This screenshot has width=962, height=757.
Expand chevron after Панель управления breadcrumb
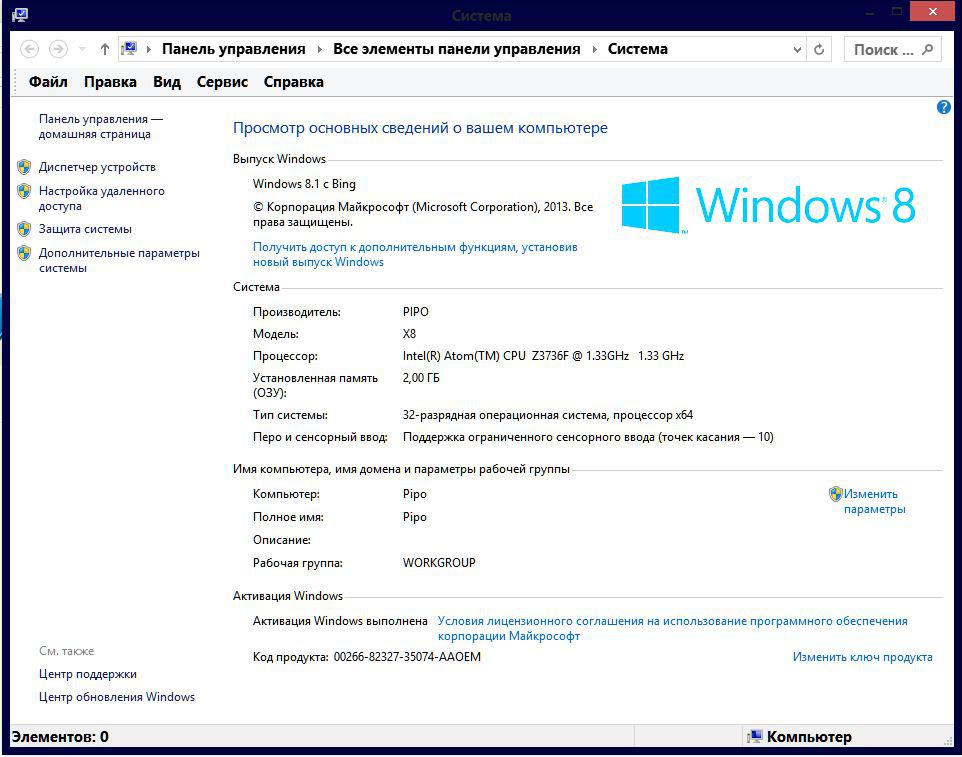[320, 49]
